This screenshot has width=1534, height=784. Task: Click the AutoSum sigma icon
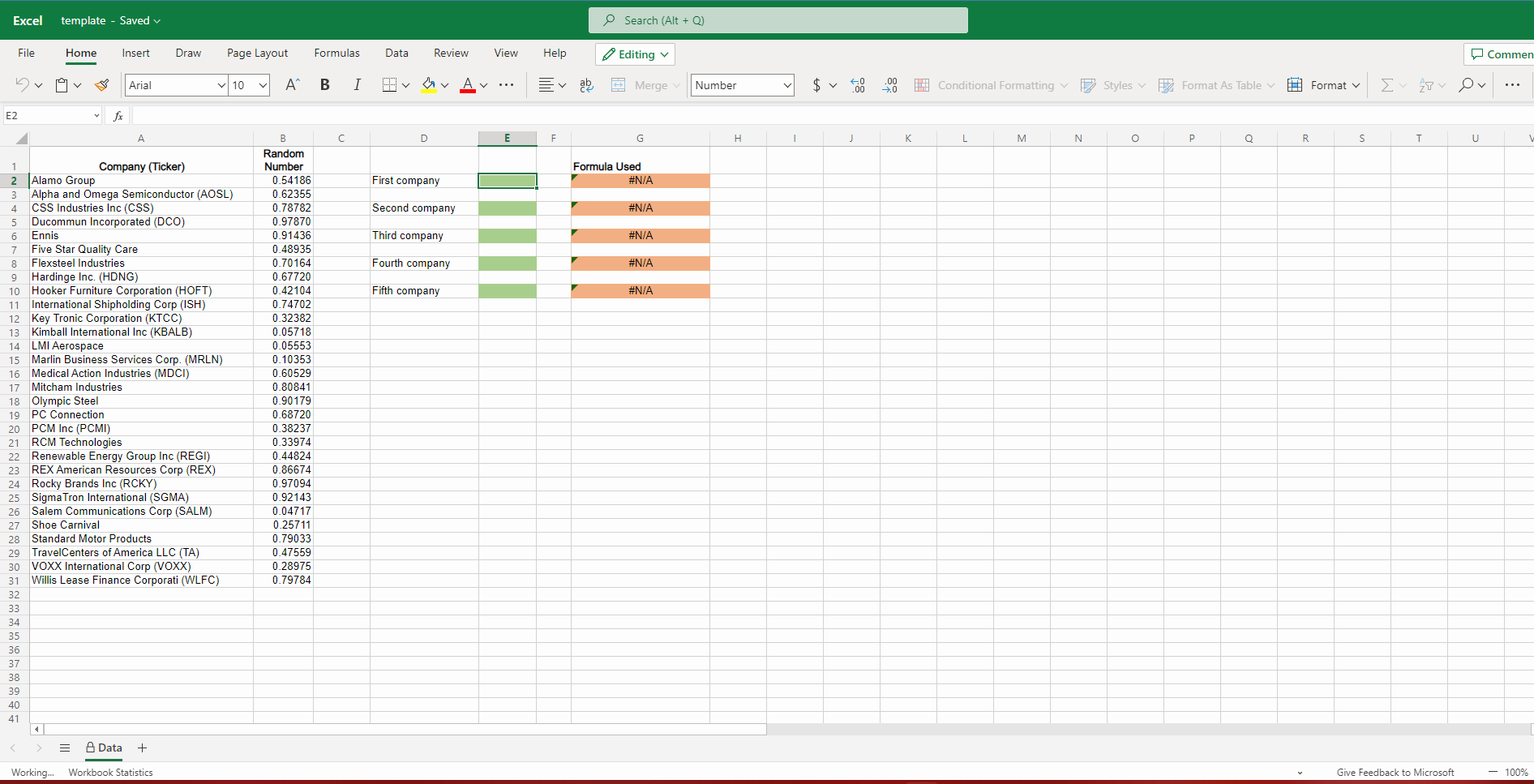[x=1387, y=85]
